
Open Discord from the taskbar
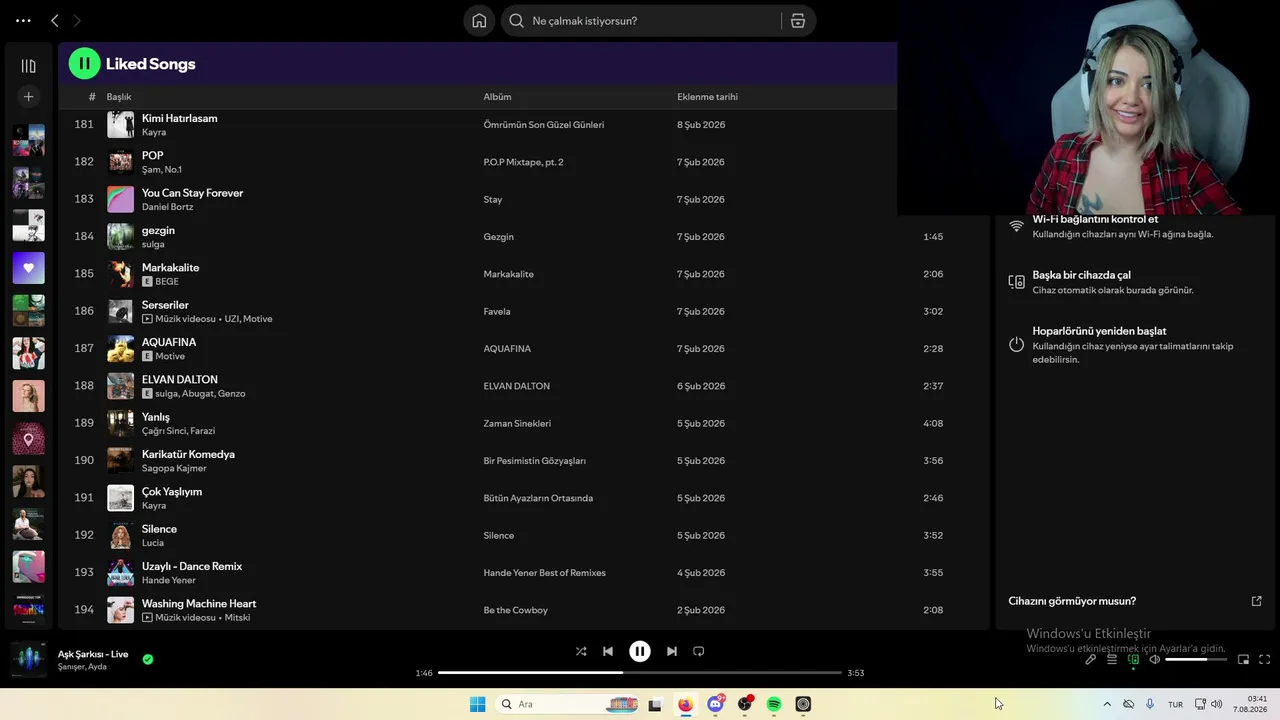pyautogui.click(x=715, y=704)
